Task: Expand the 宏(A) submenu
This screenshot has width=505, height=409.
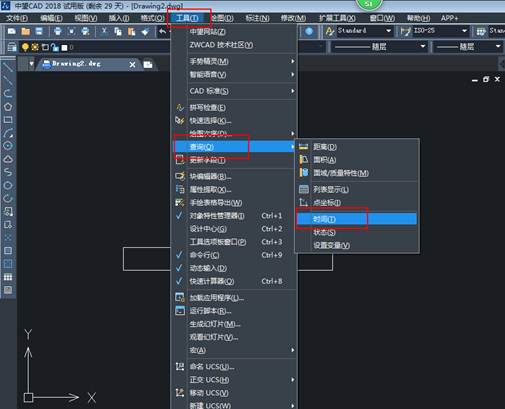Action: 233,350
